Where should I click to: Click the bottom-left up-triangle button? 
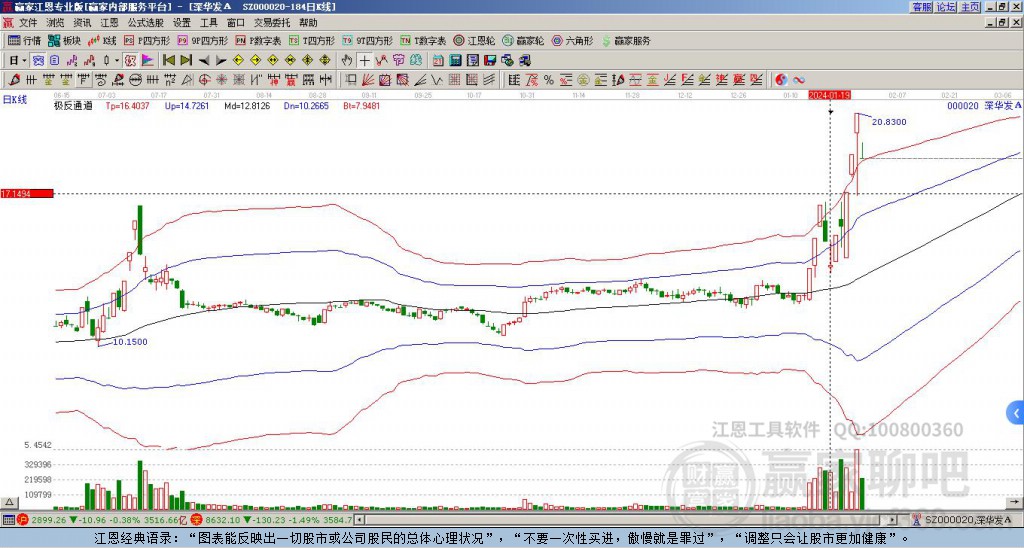9,502
